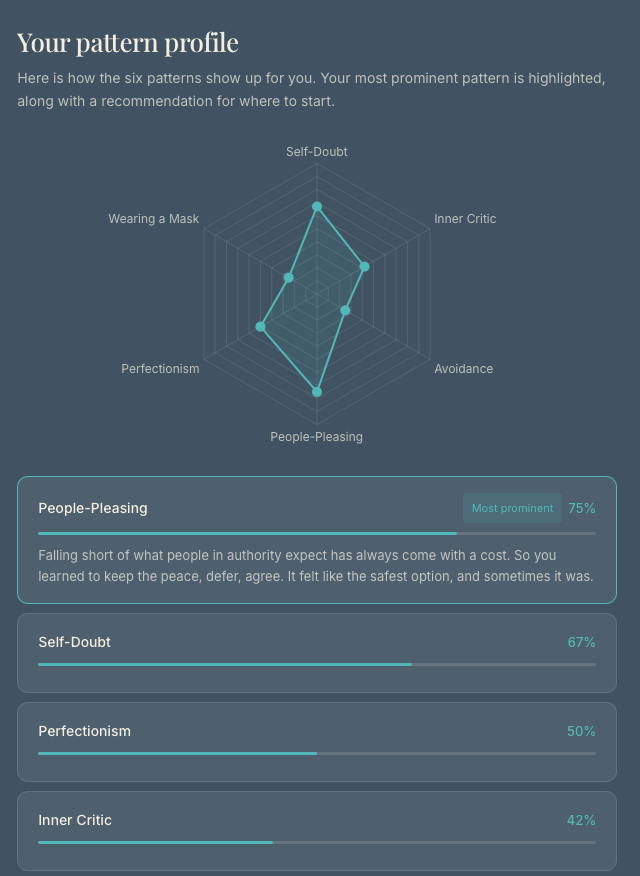Viewport: 640px width, 876px height.
Task: Click the Avoidance axis label
Action: tap(464, 369)
